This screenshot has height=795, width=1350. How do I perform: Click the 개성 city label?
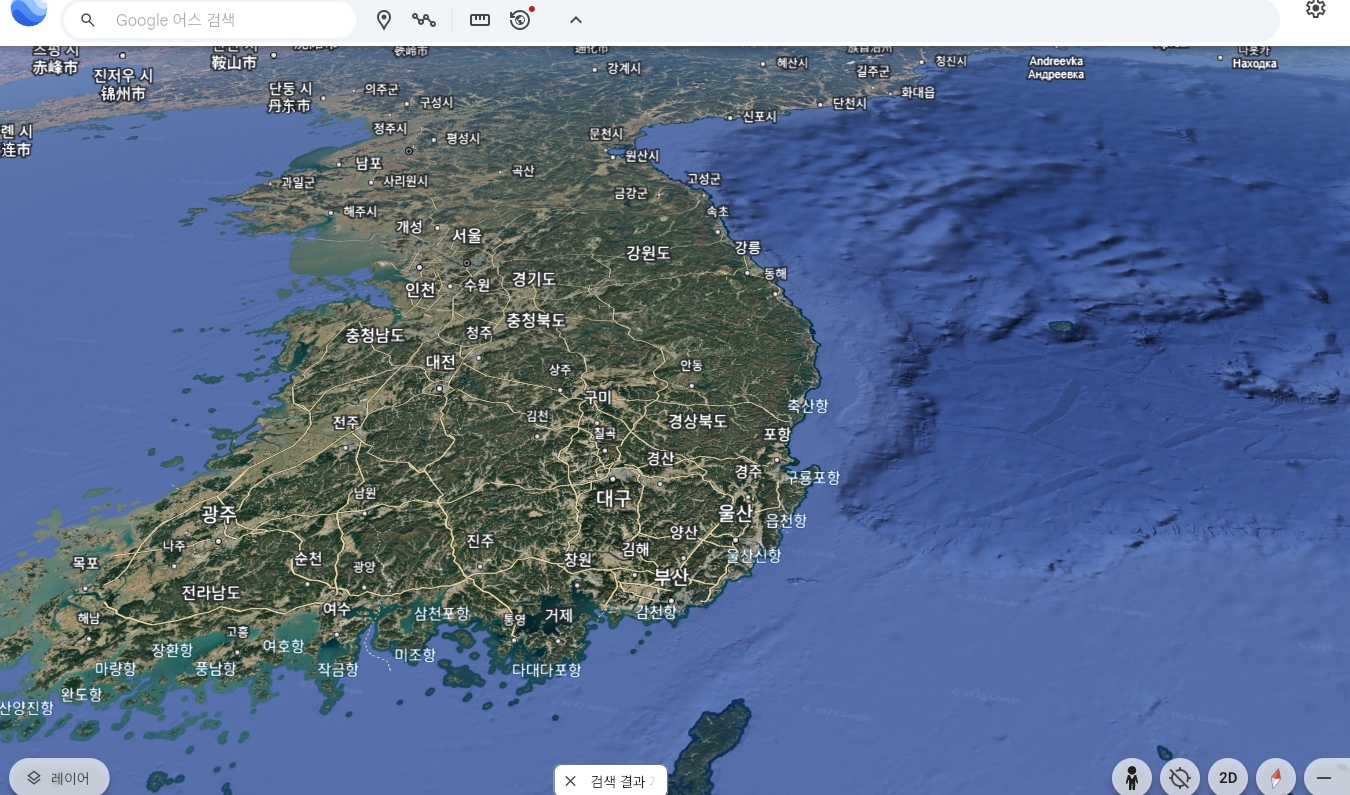409,227
